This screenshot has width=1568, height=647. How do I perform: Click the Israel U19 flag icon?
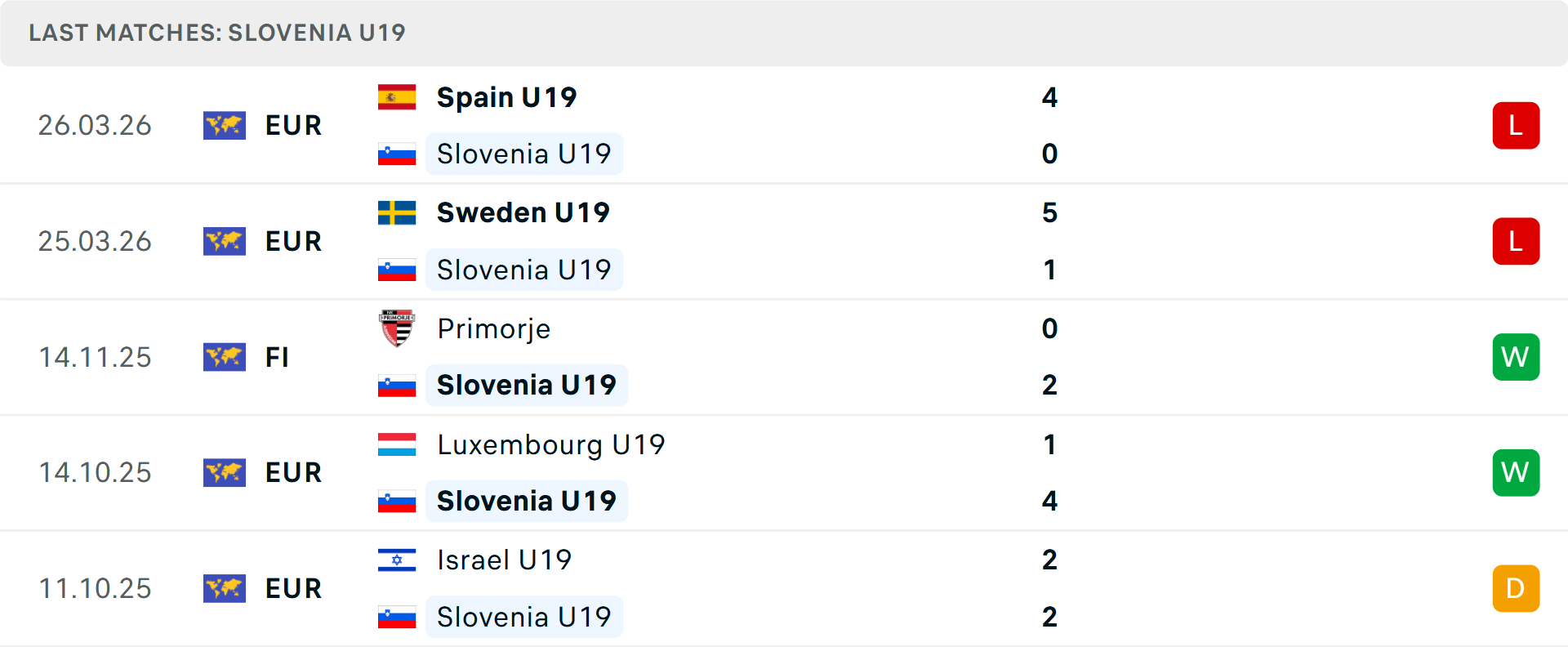[397, 560]
